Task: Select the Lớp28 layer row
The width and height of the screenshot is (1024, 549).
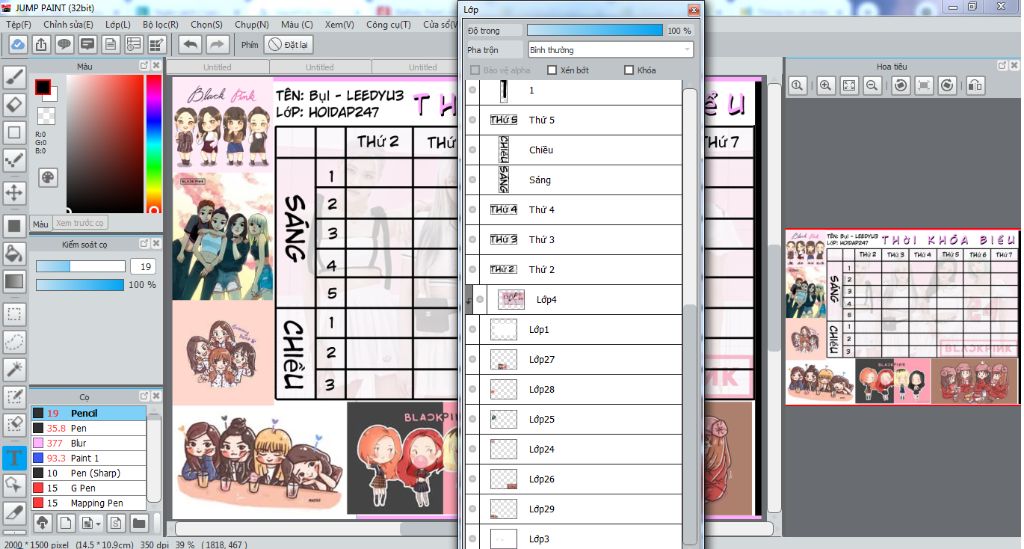Action: click(573, 389)
